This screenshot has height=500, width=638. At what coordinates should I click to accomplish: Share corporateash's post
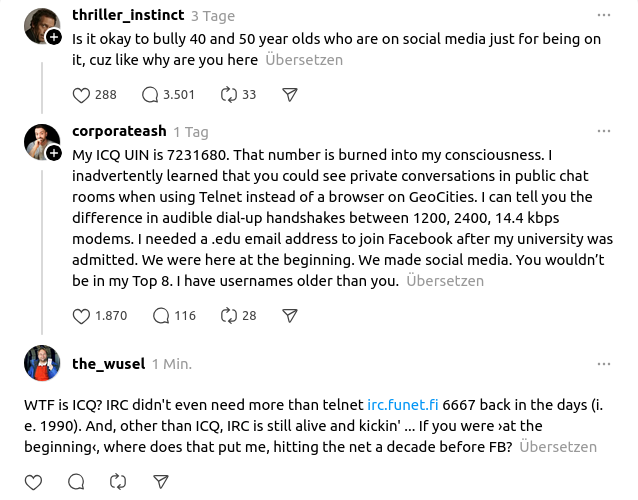(x=290, y=316)
